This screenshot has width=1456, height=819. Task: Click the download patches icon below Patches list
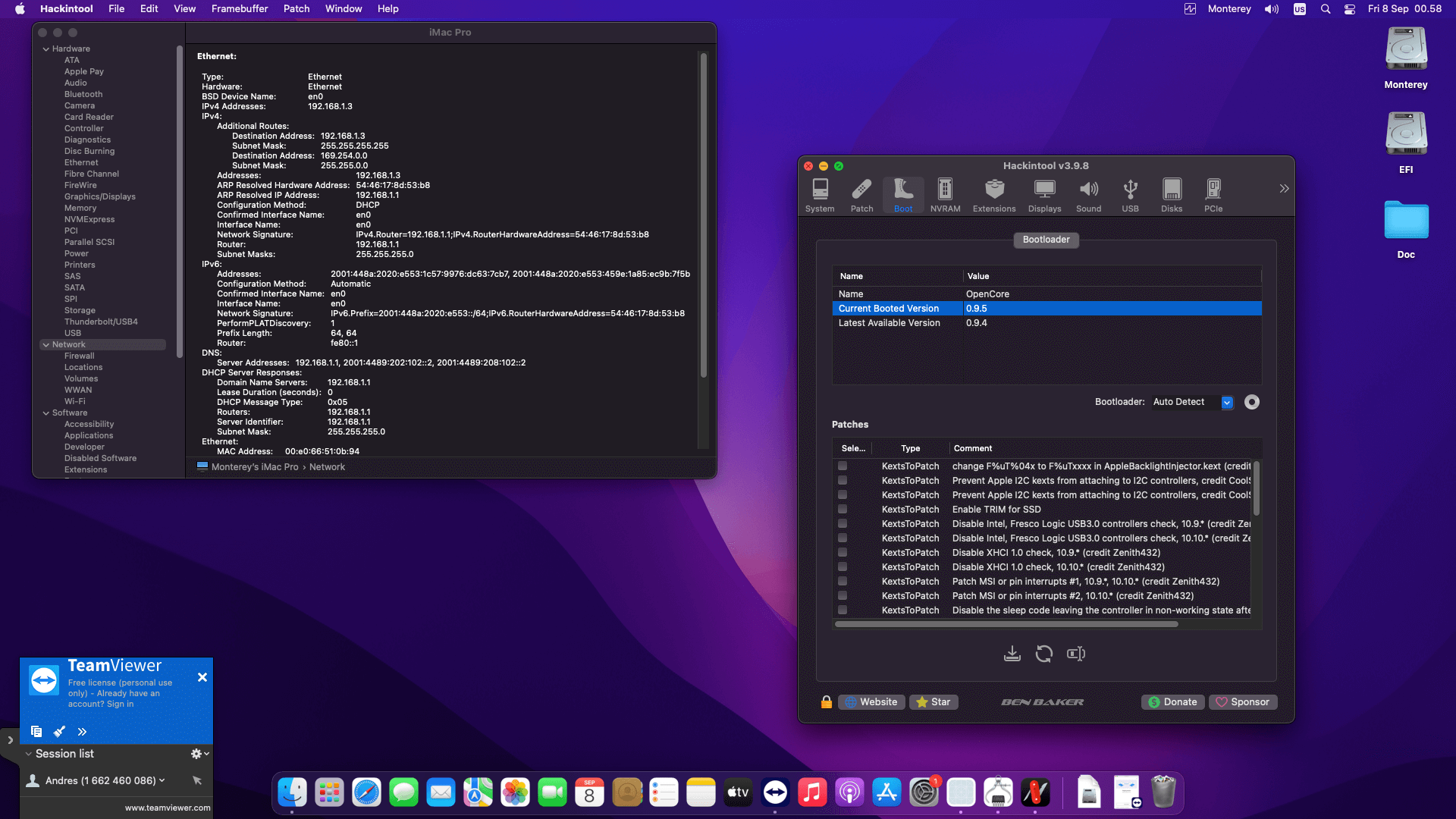(1012, 654)
